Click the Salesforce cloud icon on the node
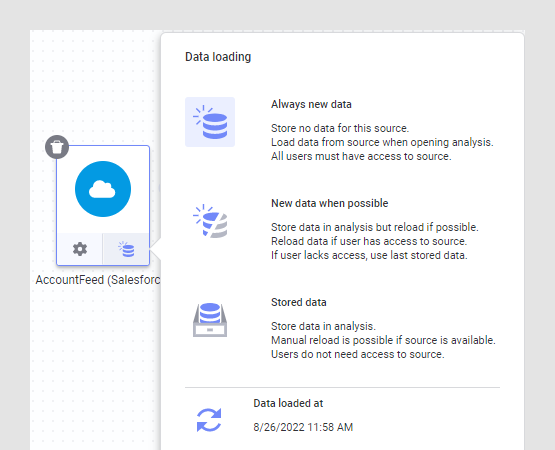 [103, 189]
